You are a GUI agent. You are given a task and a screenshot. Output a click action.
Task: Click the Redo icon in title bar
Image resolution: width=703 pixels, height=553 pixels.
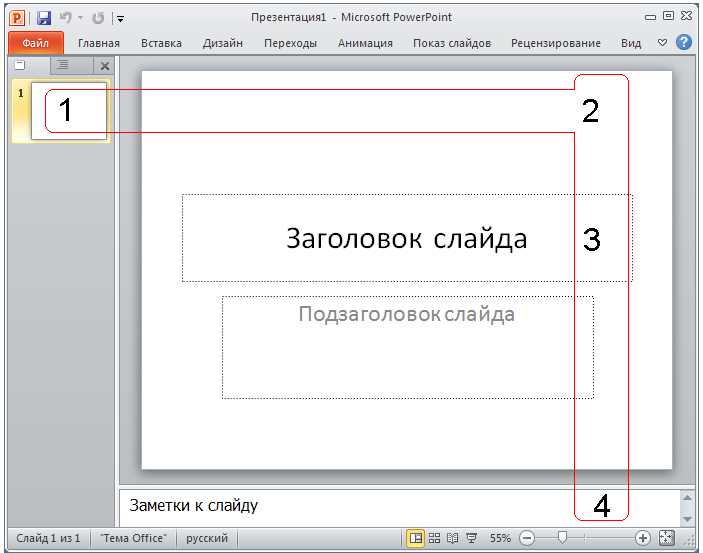(97, 17)
